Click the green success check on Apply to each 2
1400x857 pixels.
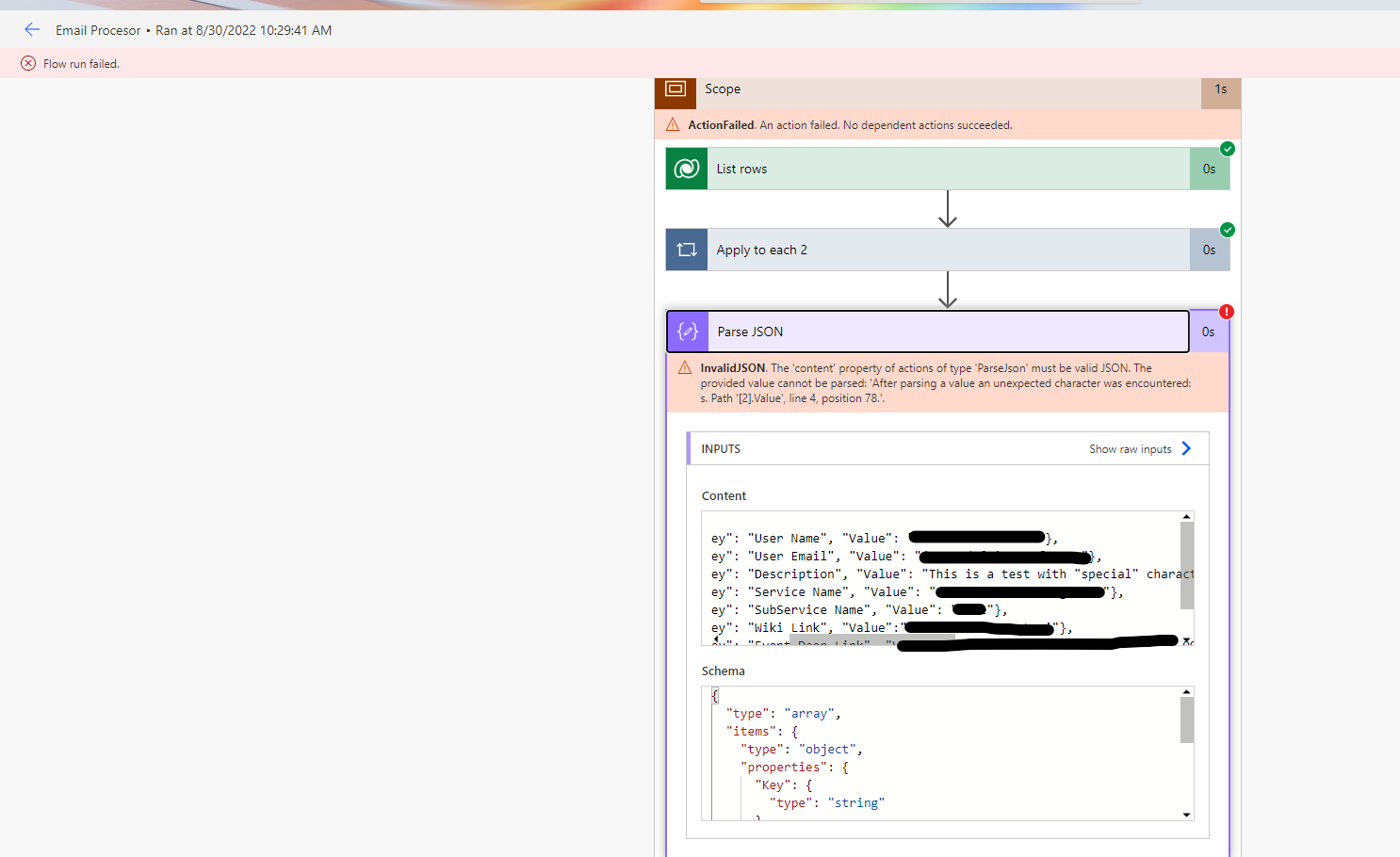(1227, 230)
